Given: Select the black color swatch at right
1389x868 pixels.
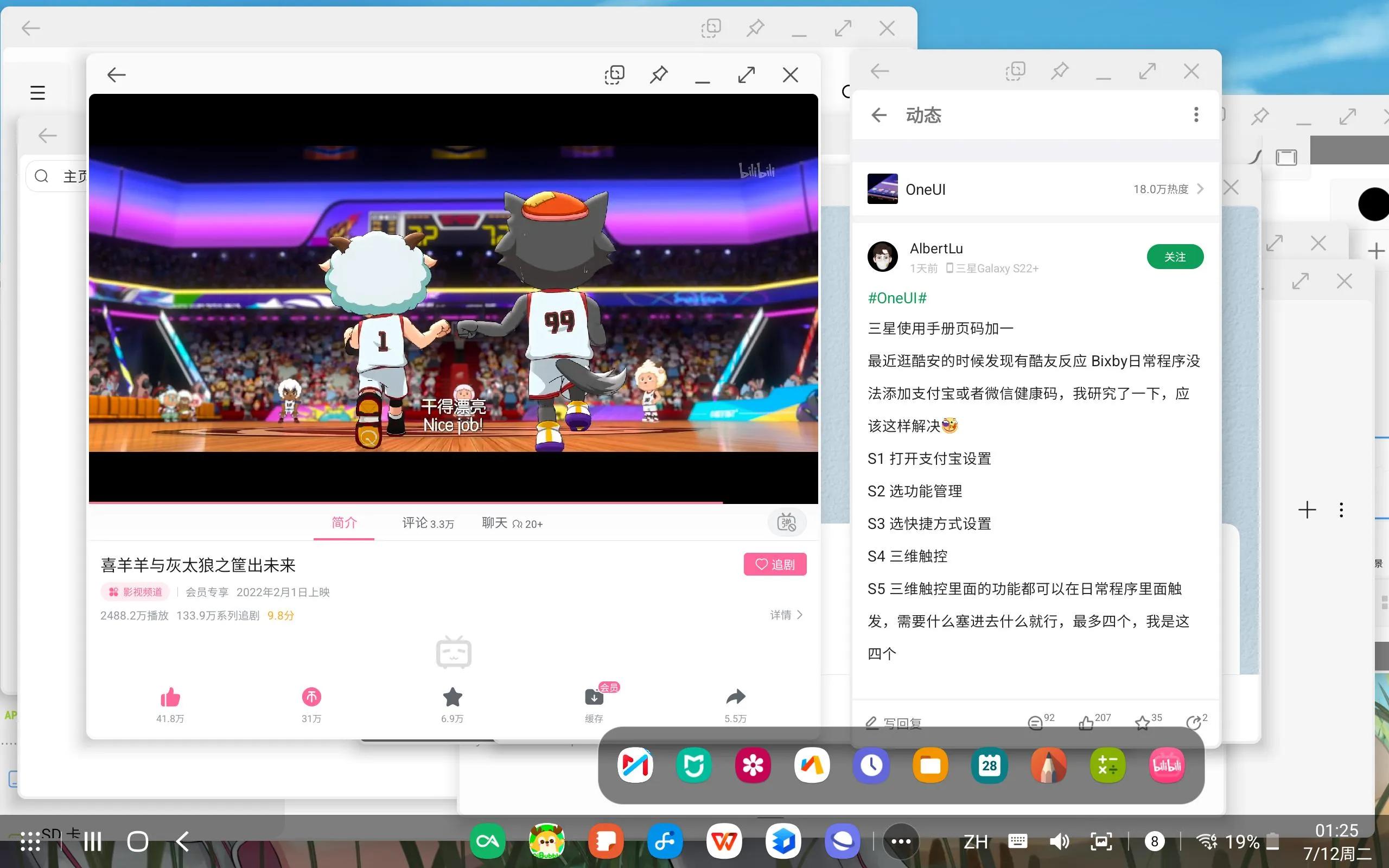Looking at the screenshot, I should point(1374,204).
